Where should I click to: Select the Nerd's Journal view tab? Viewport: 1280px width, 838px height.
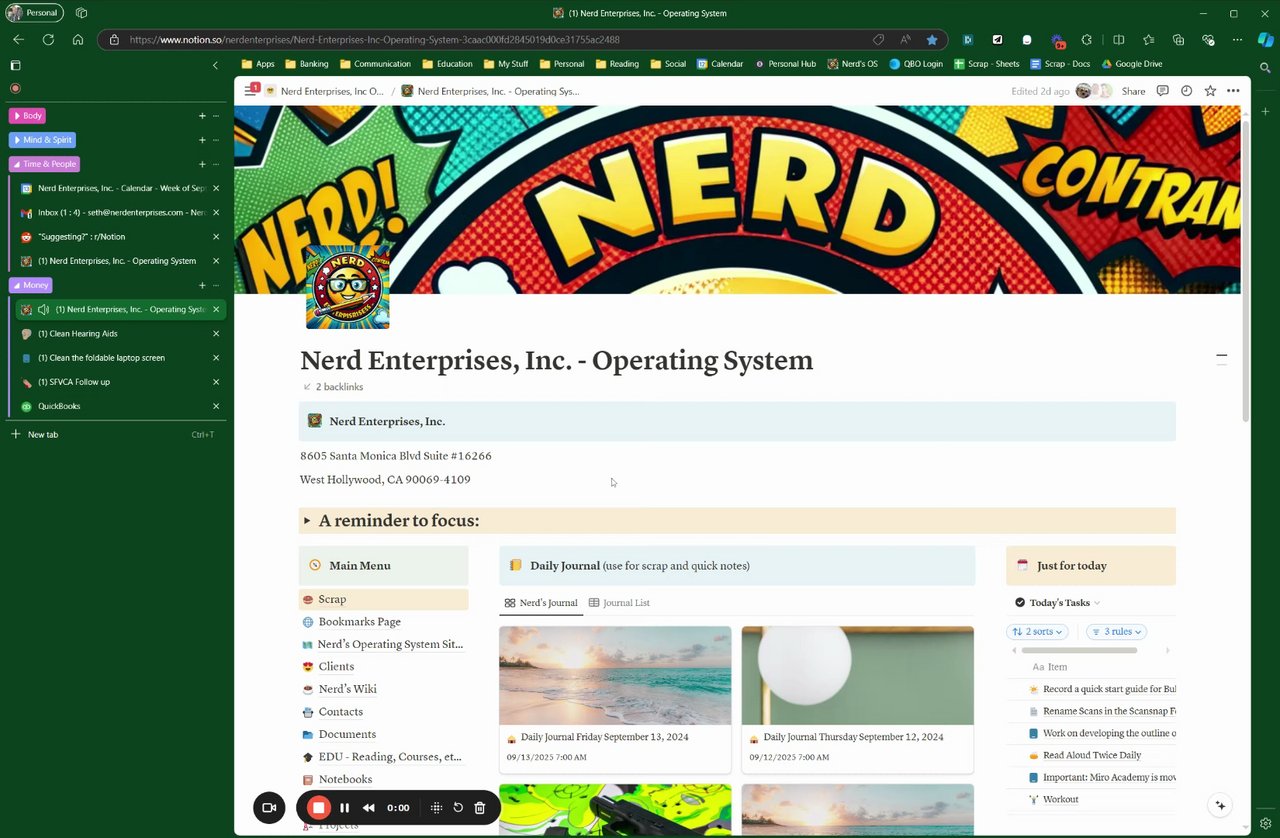[x=541, y=603]
